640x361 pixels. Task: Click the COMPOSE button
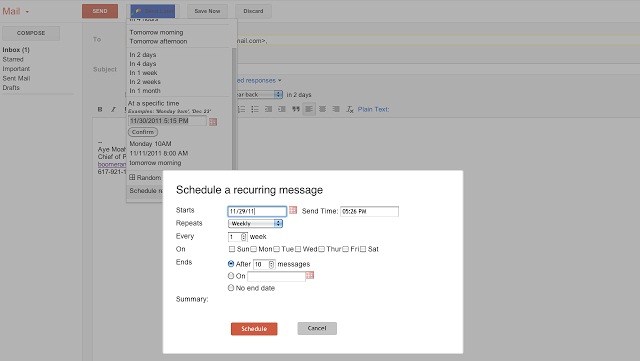31,33
